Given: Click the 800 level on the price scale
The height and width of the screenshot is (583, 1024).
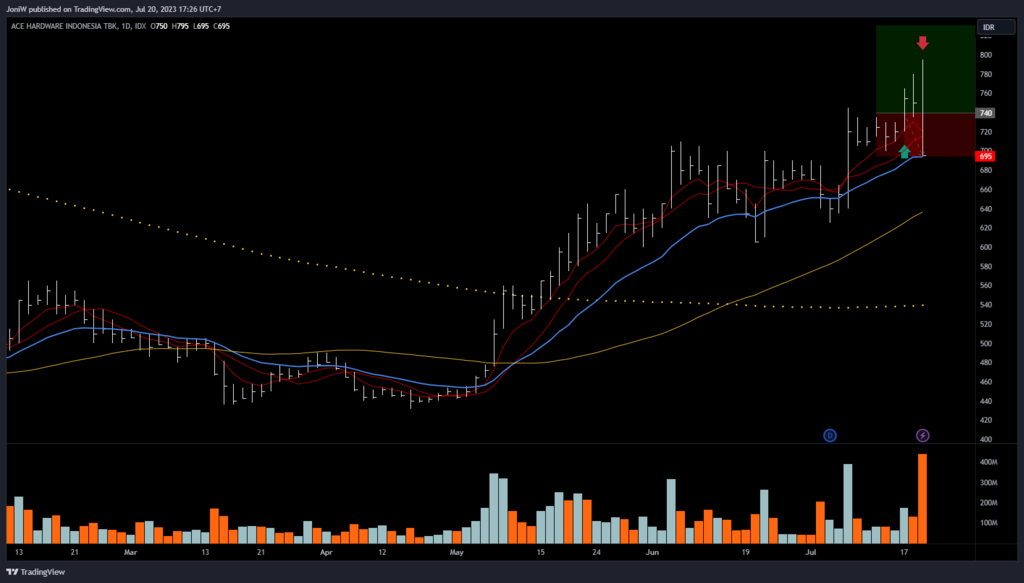Looking at the screenshot, I should pos(986,55).
